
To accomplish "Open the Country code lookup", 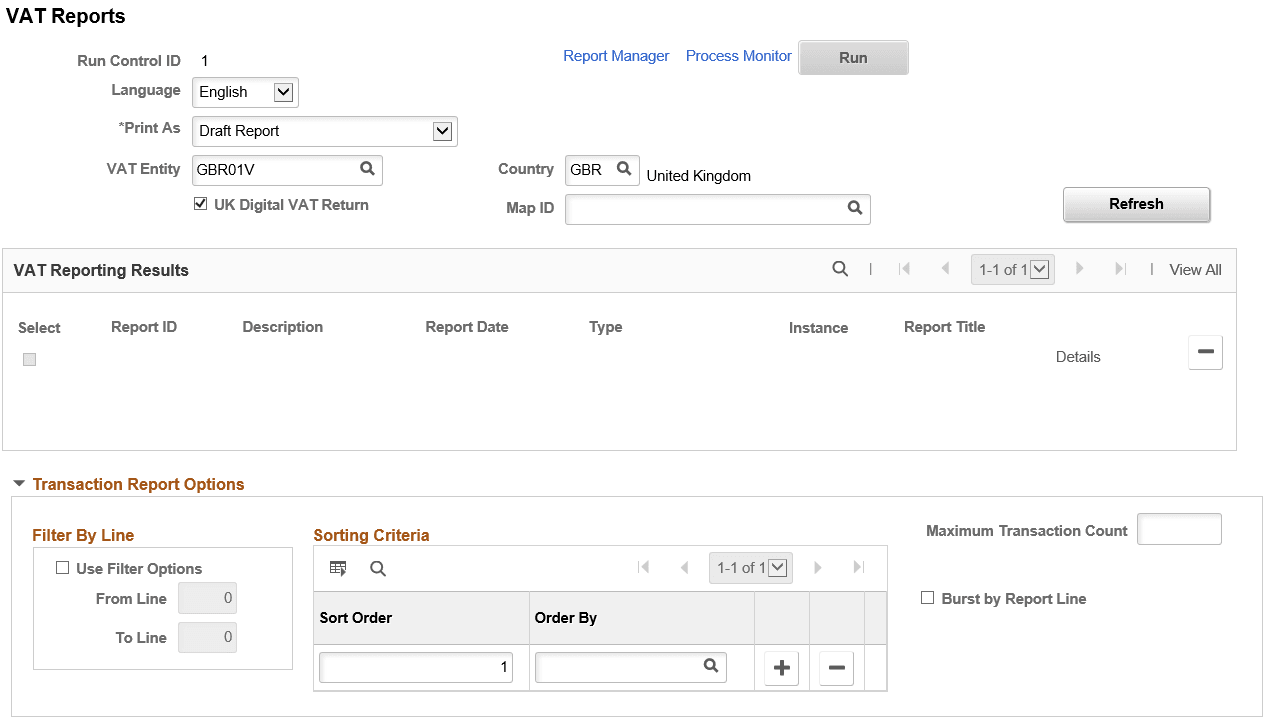I will [x=624, y=170].
